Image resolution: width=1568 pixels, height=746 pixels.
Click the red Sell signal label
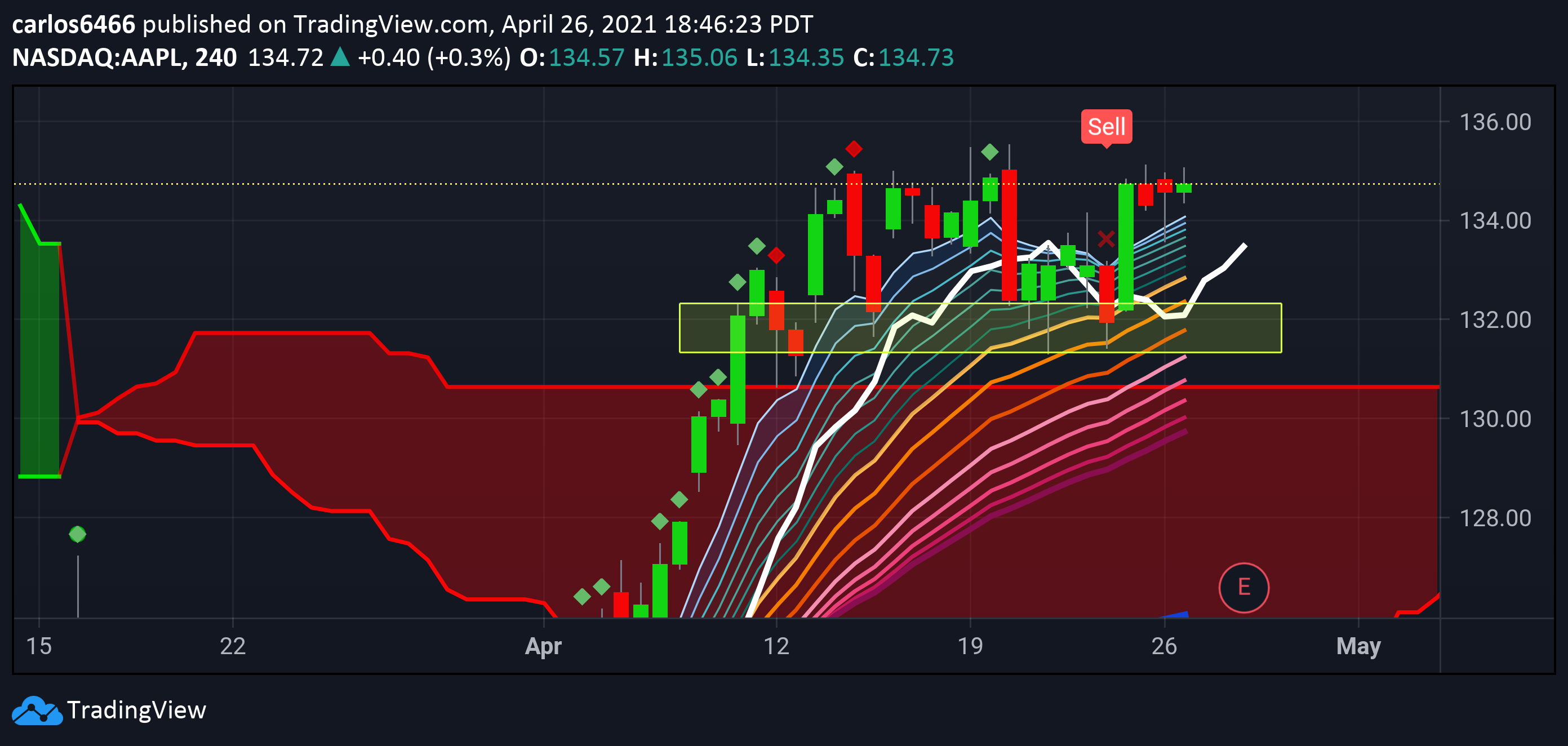click(x=1106, y=127)
